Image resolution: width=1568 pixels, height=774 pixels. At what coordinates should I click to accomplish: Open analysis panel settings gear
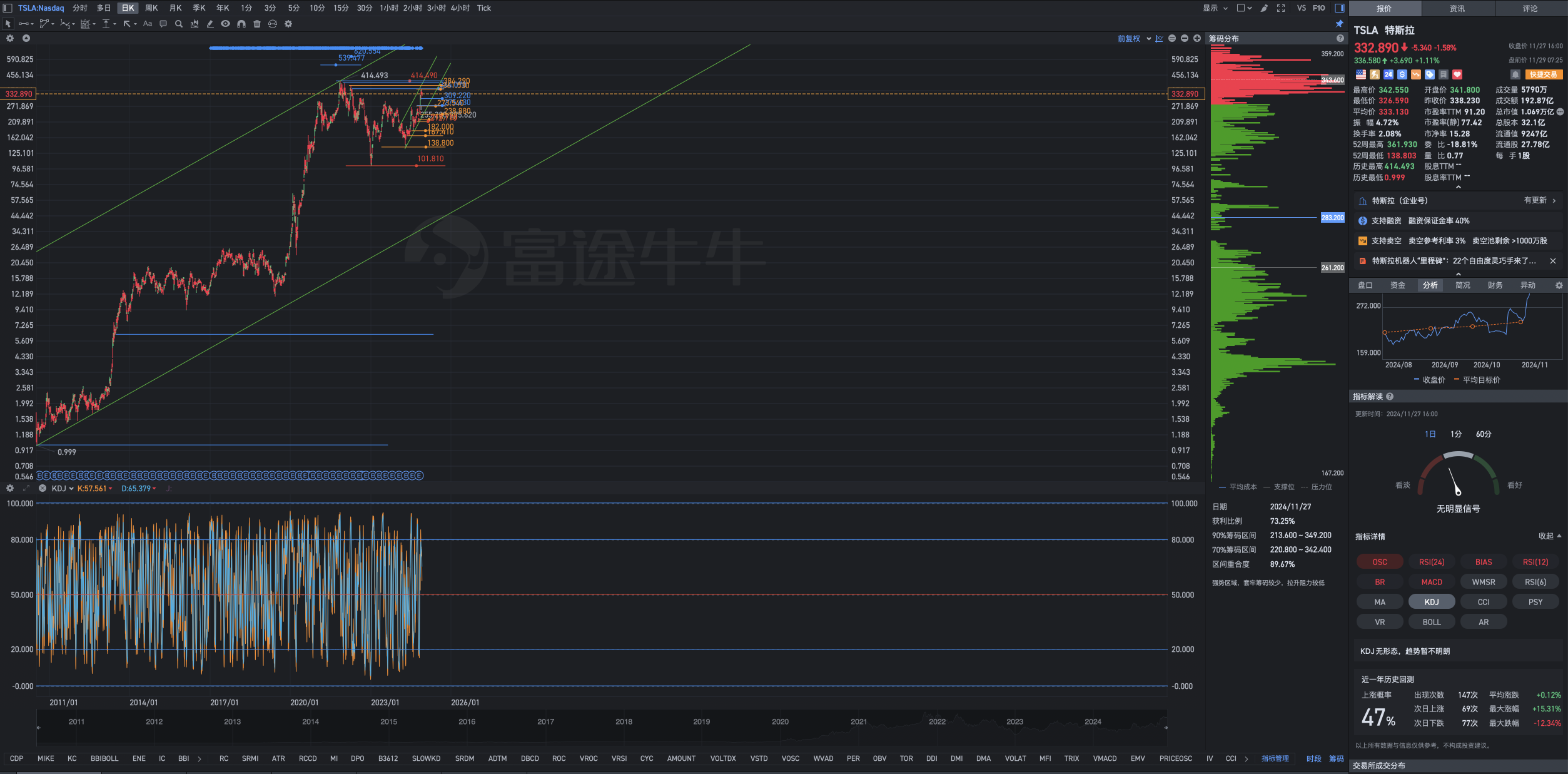(x=1559, y=285)
